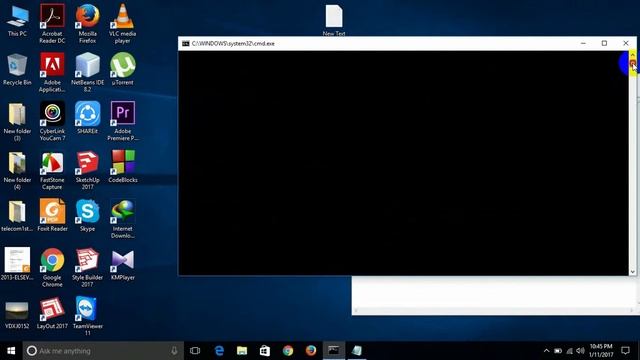Launch LayOut 2017 shortcut
Viewport: 640px width, 360px height.
[x=52, y=313]
